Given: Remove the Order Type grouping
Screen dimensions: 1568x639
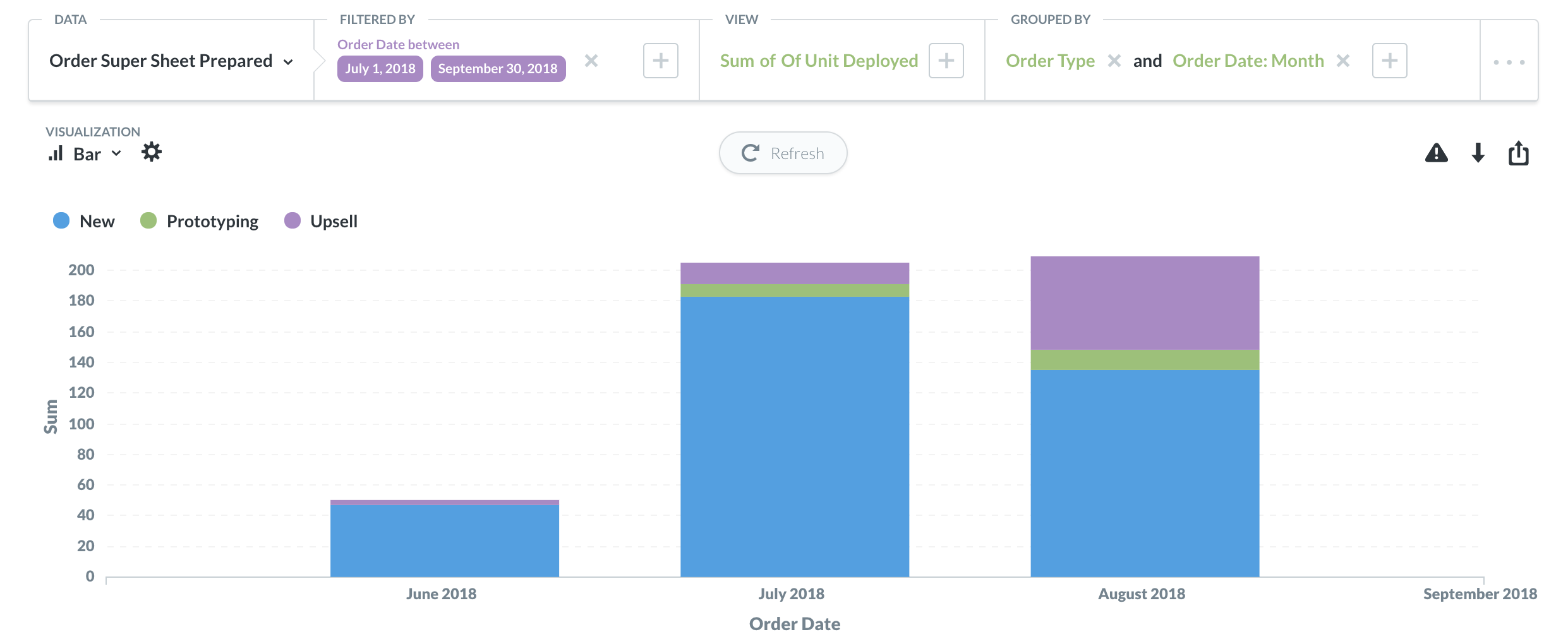Looking at the screenshot, I should [1116, 61].
